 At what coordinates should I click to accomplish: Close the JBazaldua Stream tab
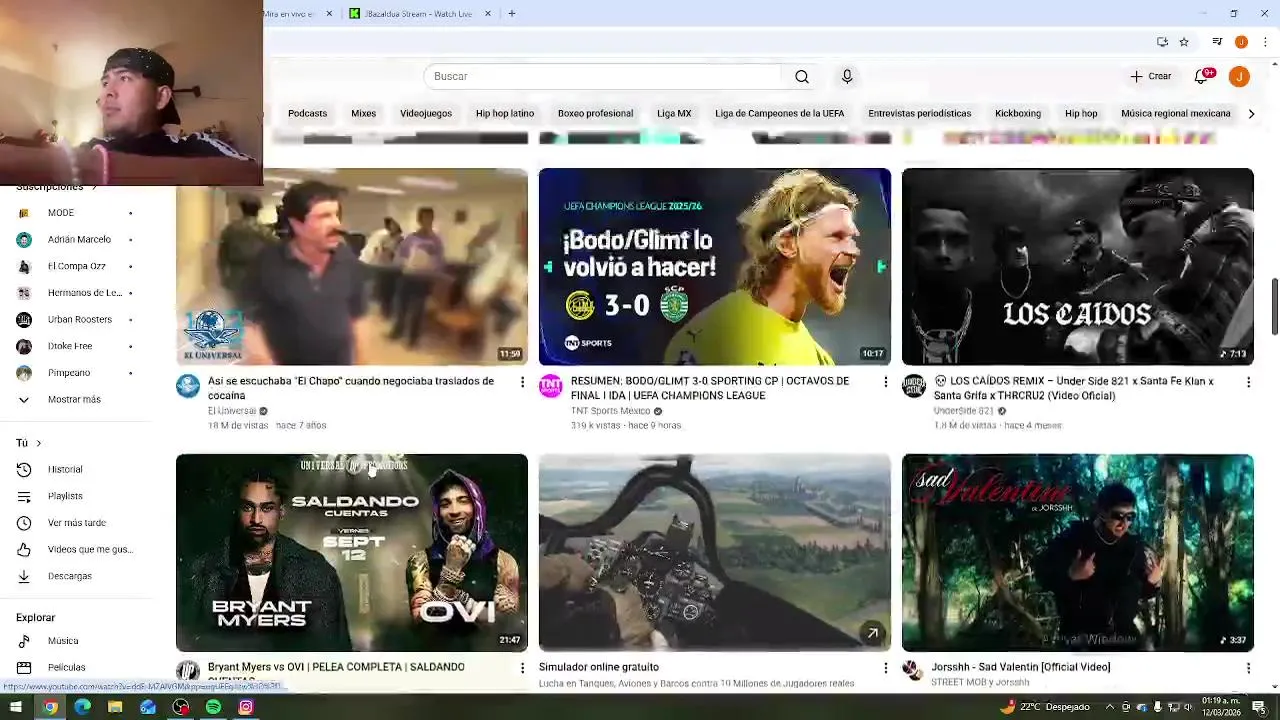(x=488, y=14)
